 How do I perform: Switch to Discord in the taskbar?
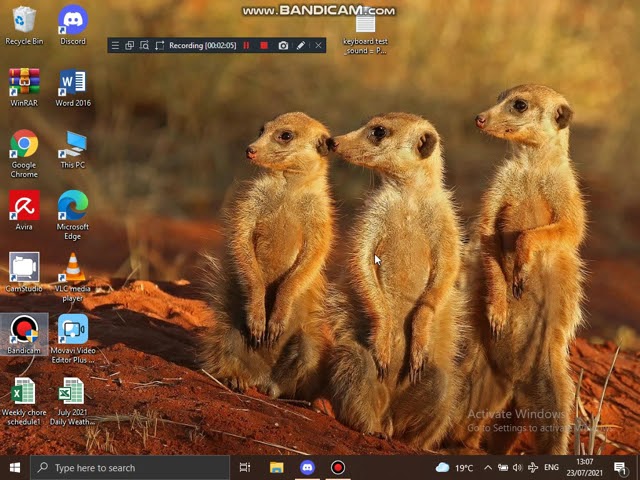click(307, 468)
